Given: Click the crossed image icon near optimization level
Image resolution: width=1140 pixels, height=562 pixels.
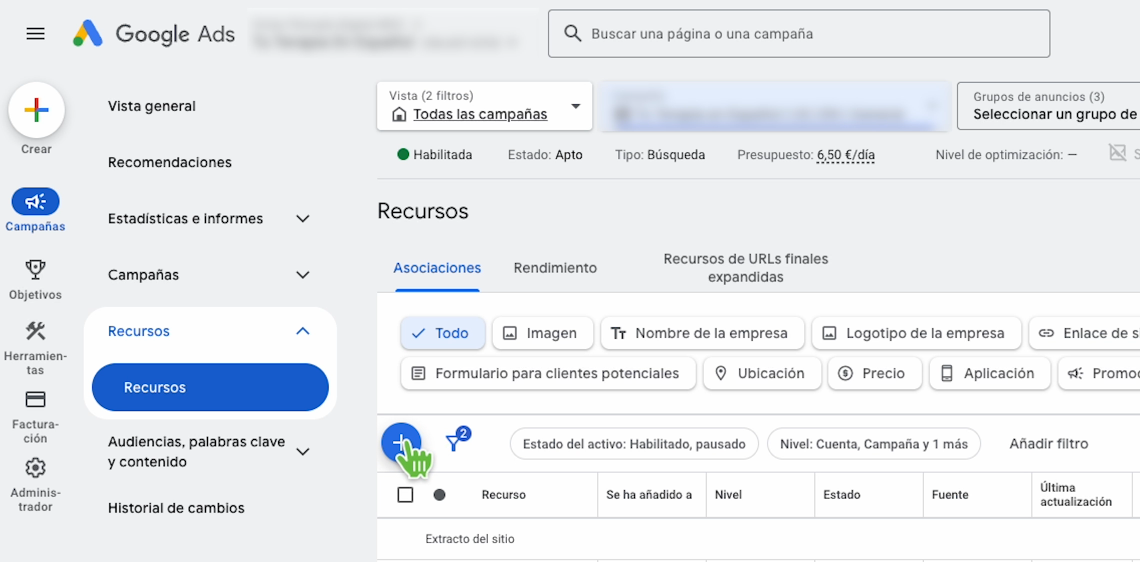Looking at the screenshot, I should click(1117, 152).
